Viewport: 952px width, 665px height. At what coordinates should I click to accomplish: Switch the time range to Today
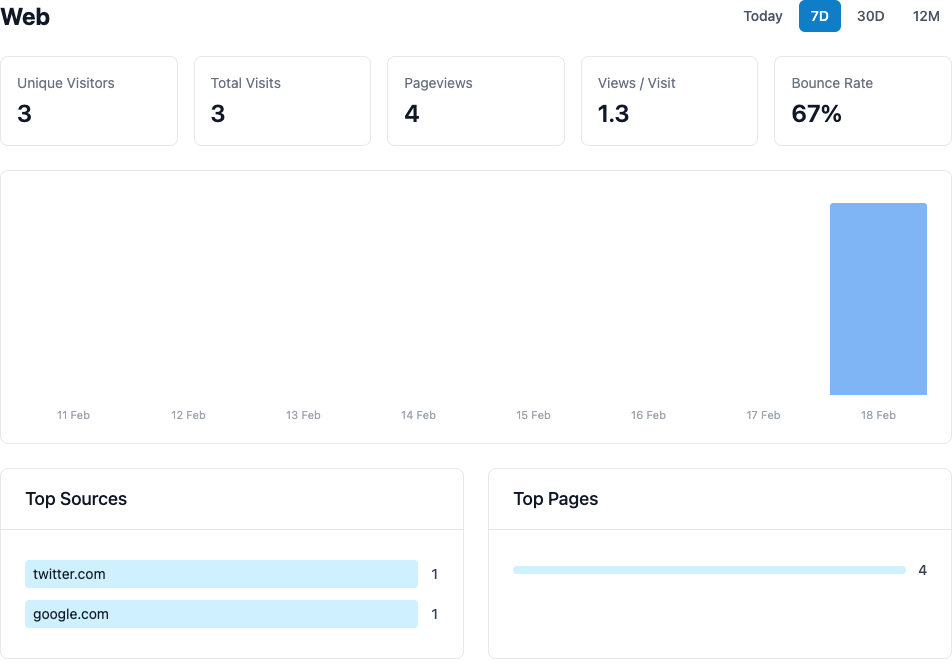coord(762,16)
